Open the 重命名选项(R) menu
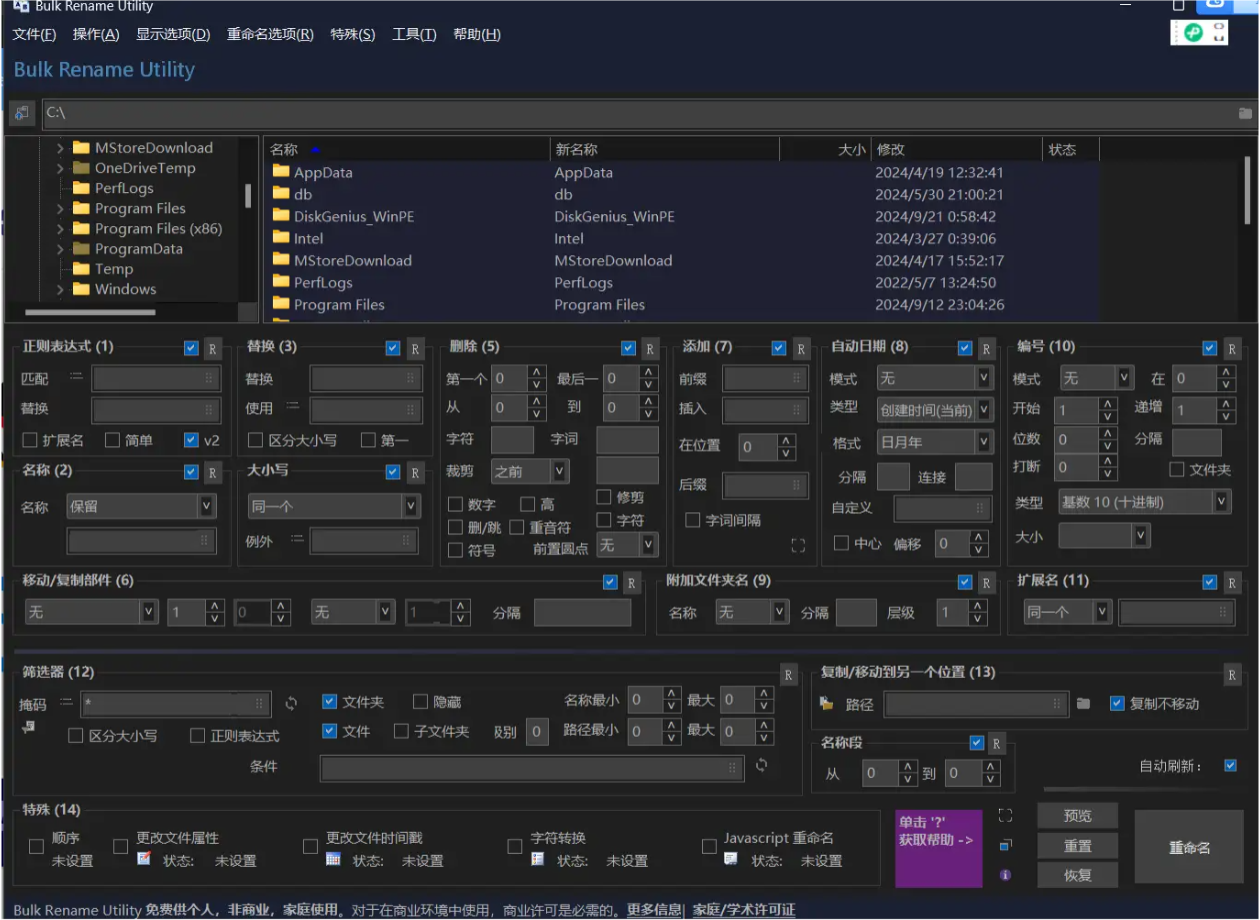Screen dimensions: 1260x920 pos(270,34)
